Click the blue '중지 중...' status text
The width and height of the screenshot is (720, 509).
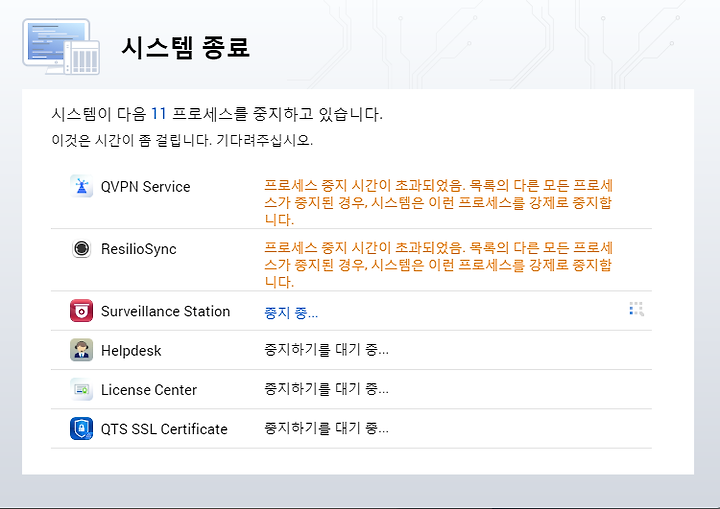(291, 313)
